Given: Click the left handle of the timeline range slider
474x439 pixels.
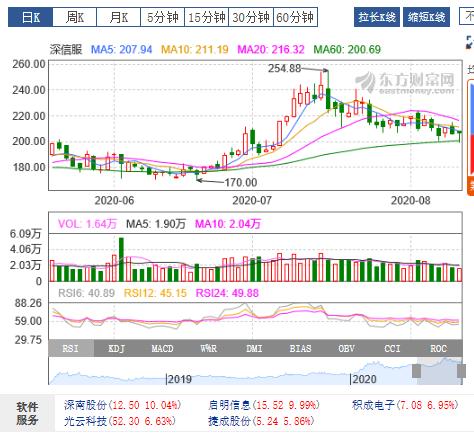Looking at the screenshot, I should pos(416,371).
